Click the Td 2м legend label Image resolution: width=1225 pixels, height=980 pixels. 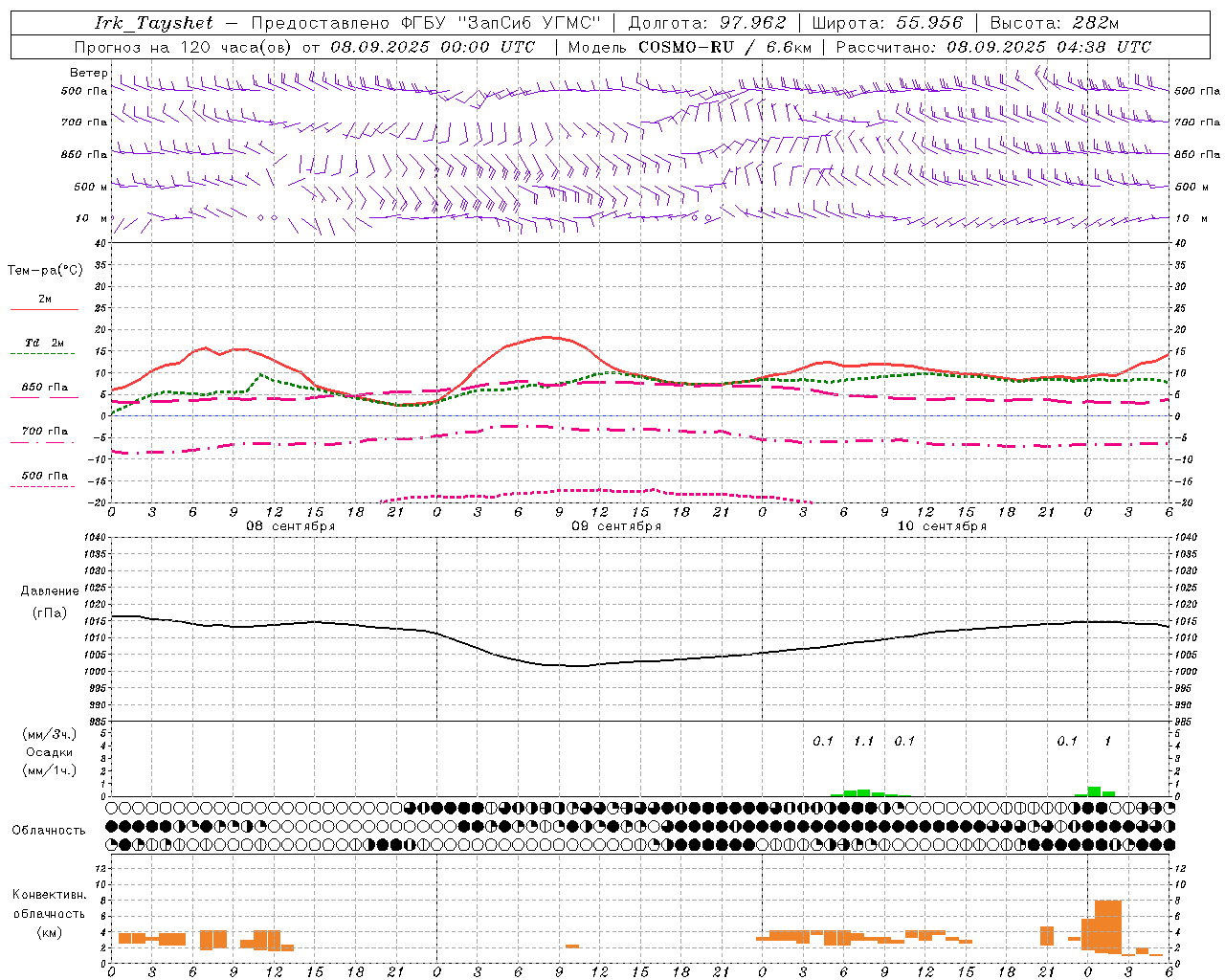pos(45,343)
